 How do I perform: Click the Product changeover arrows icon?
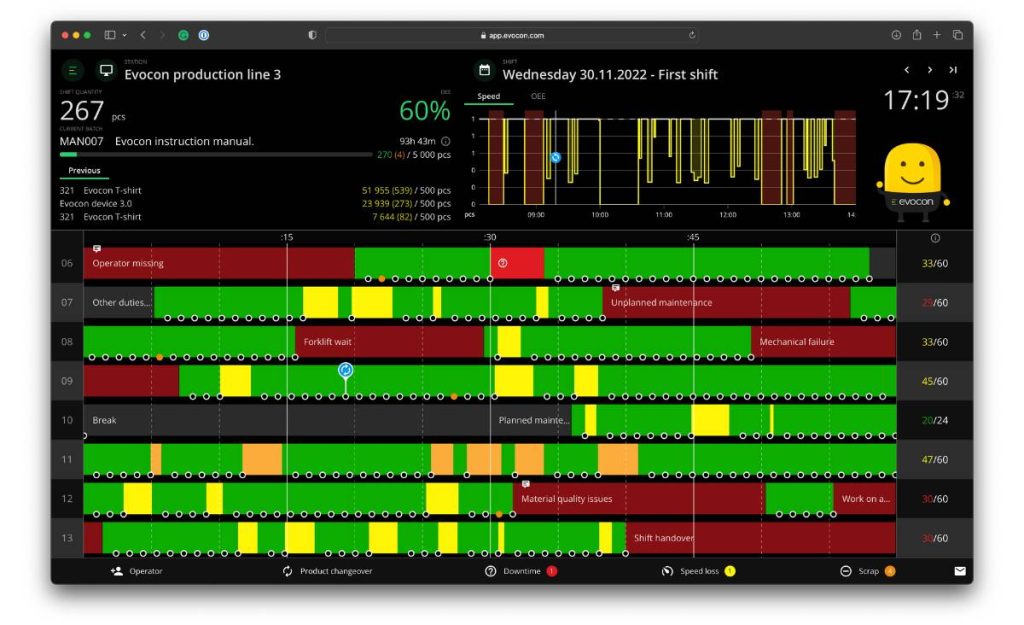[287, 571]
